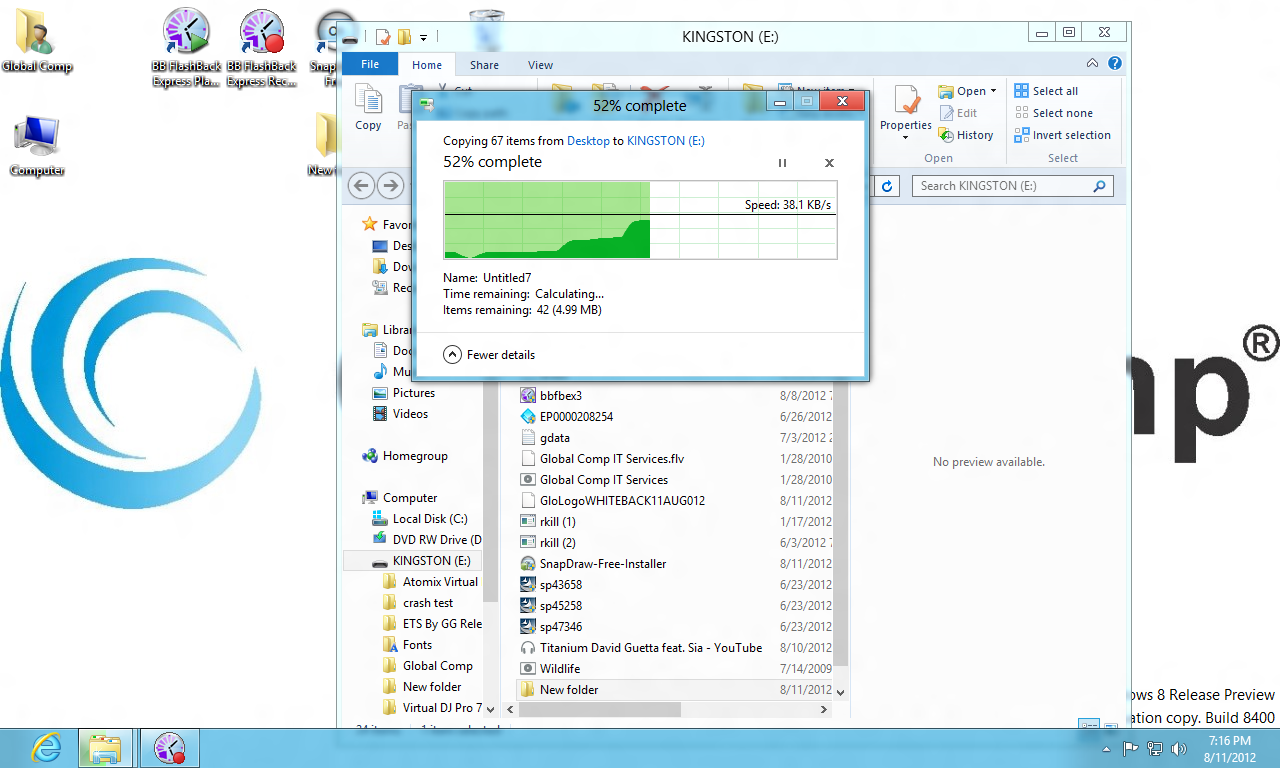Open DVD RW Drive in navigation pane
The width and height of the screenshot is (1280, 768).
point(427,540)
